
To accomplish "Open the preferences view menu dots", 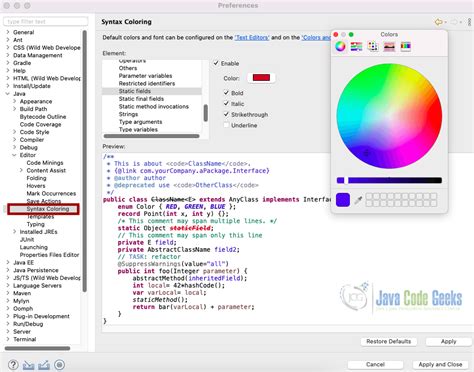I will tap(470, 22).
